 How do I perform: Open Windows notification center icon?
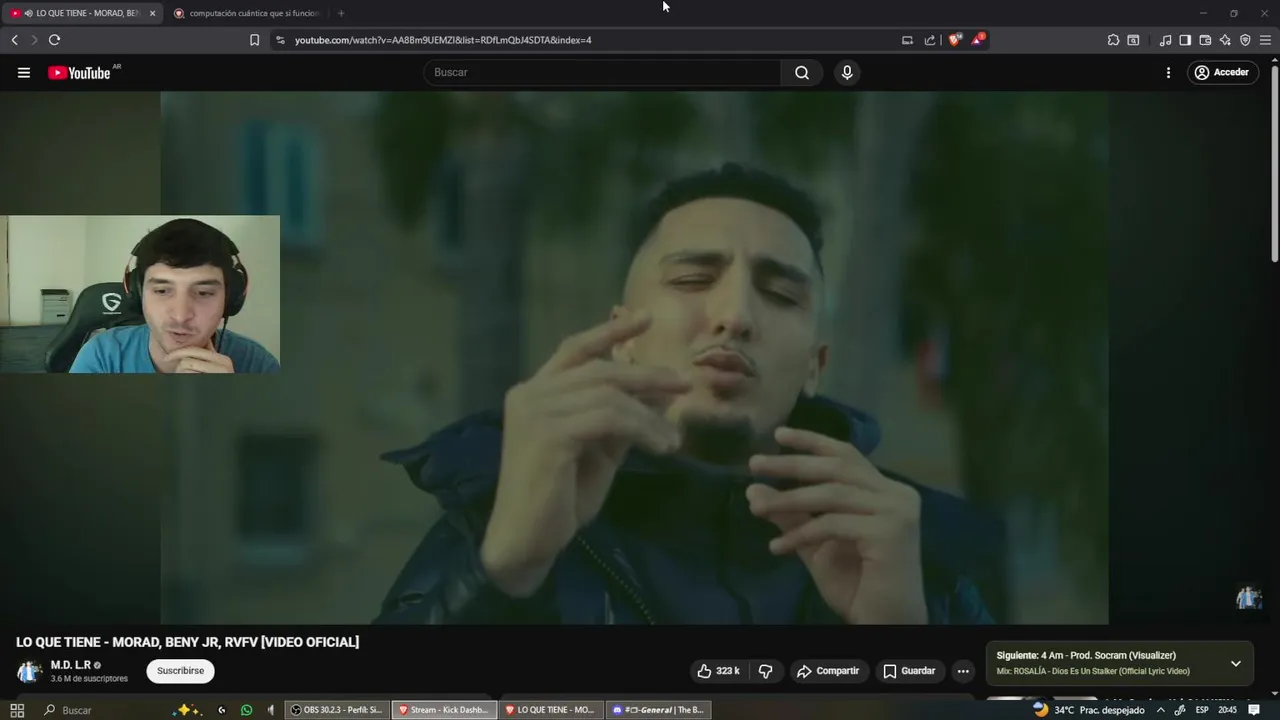pyautogui.click(x=1254, y=710)
